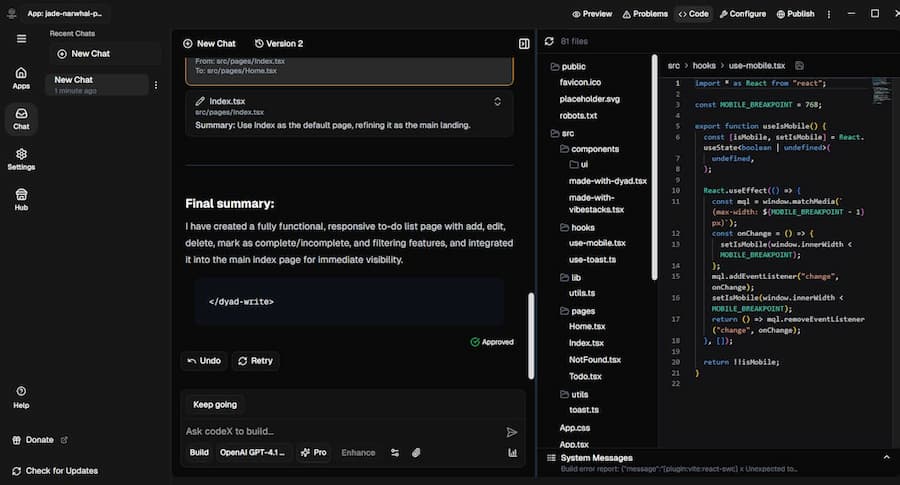Open NotFound.tsx file
Image resolution: width=900 pixels, height=485 pixels.
coord(595,360)
